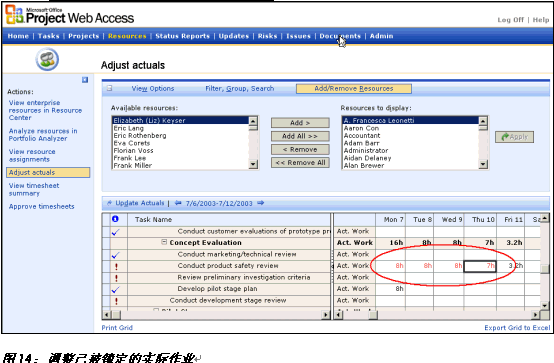Open the Resources menu item
The width and height of the screenshot is (554, 363).
127,36
